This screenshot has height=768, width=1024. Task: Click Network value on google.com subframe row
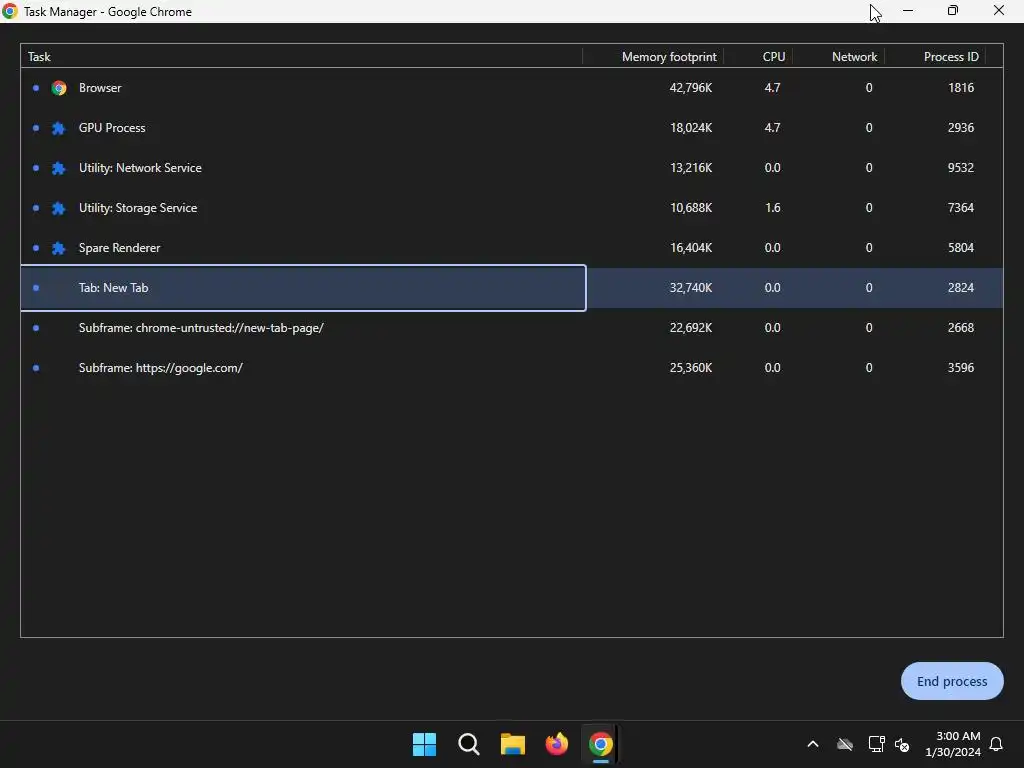point(869,368)
